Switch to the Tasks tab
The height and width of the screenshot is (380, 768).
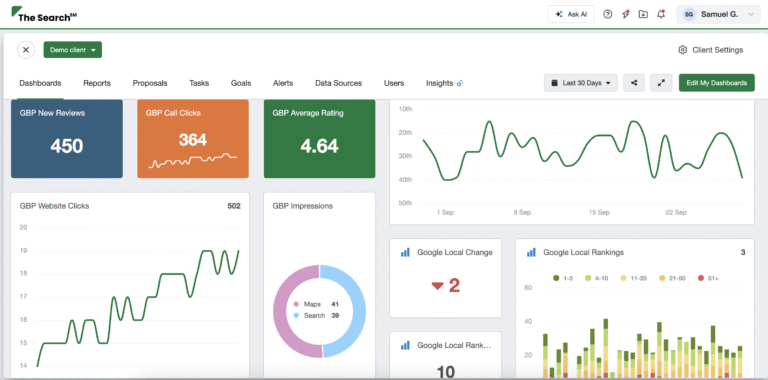coord(199,83)
